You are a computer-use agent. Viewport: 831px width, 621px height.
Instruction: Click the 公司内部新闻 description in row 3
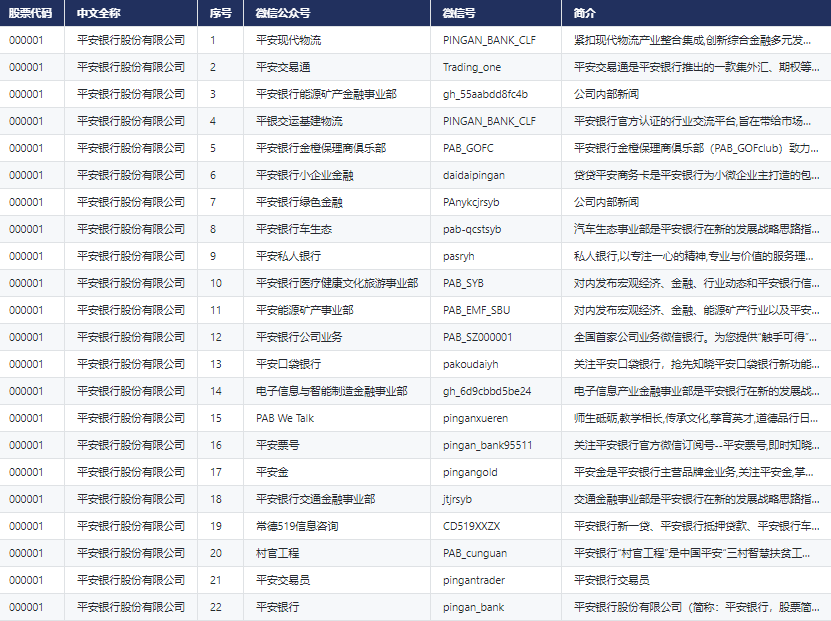point(606,94)
